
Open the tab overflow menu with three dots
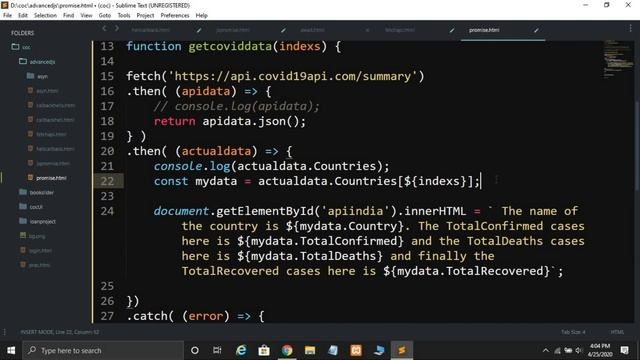(x=630, y=28)
